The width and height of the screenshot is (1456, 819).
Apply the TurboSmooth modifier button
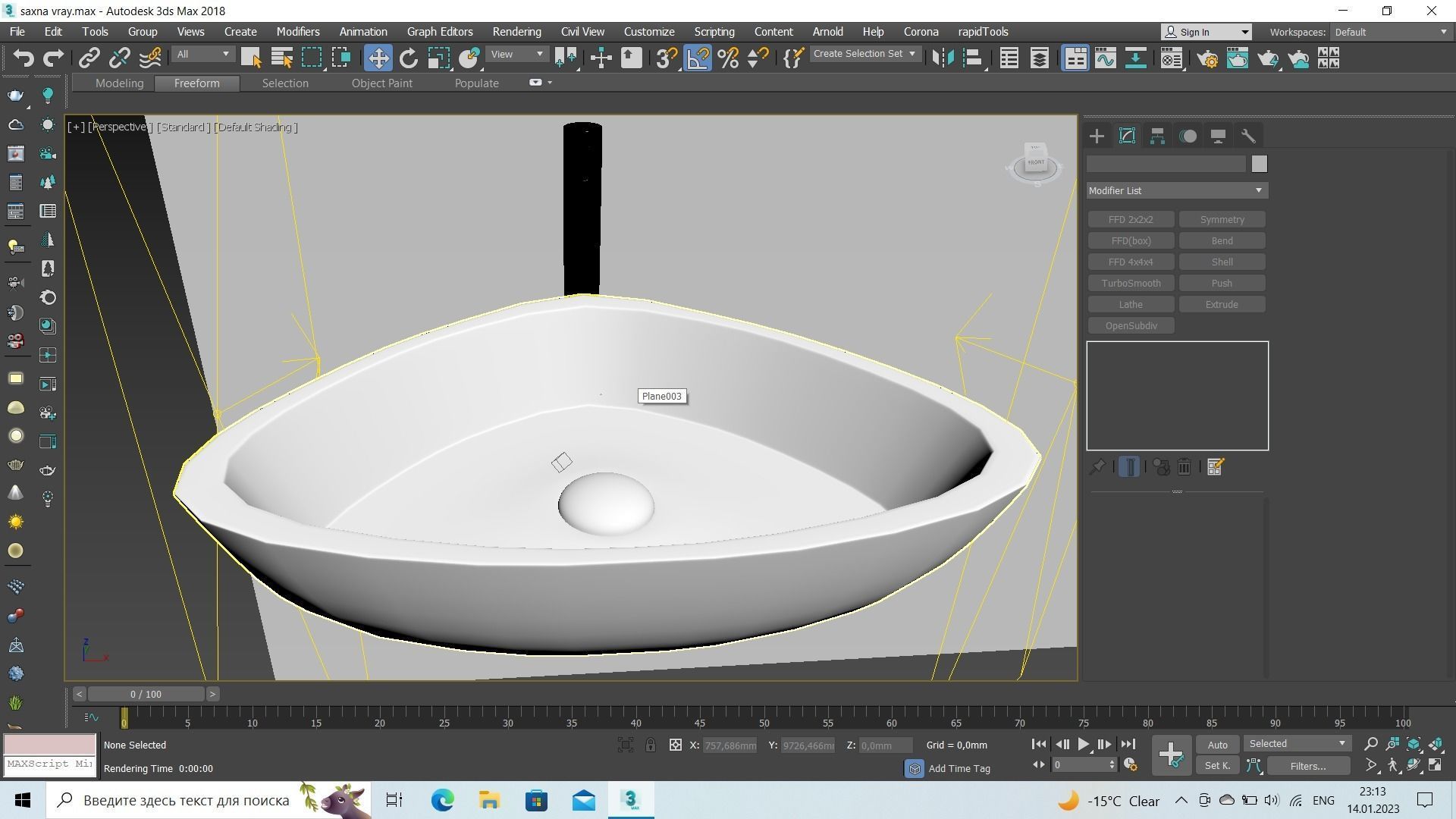pos(1131,283)
